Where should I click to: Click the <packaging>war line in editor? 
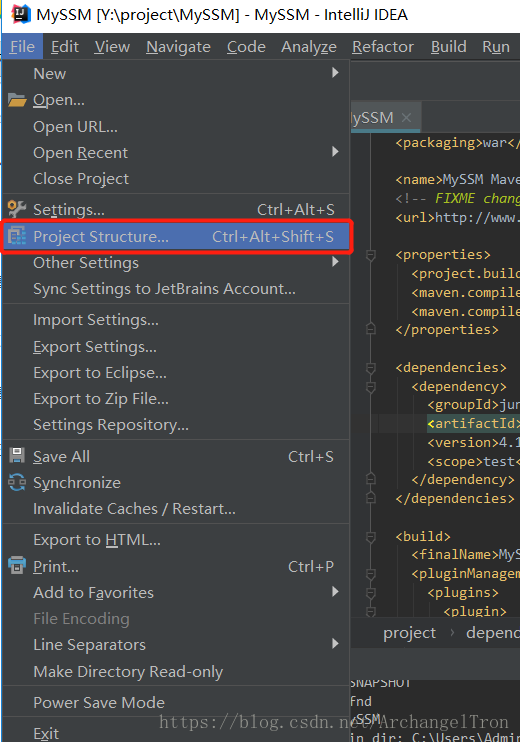point(458,142)
